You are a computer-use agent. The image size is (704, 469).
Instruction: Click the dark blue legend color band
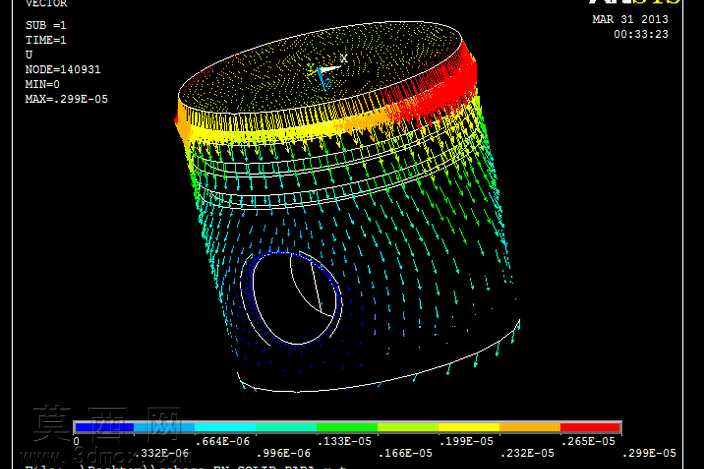(105, 427)
